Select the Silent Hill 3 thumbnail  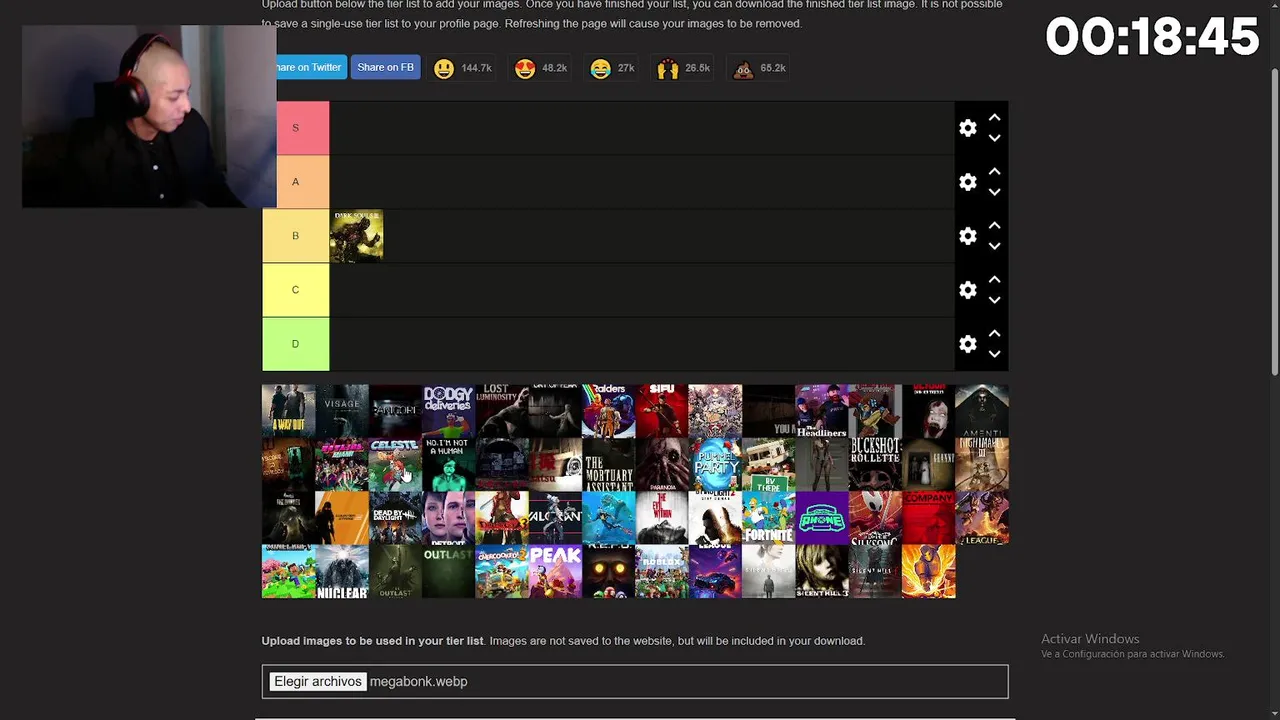point(822,571)
